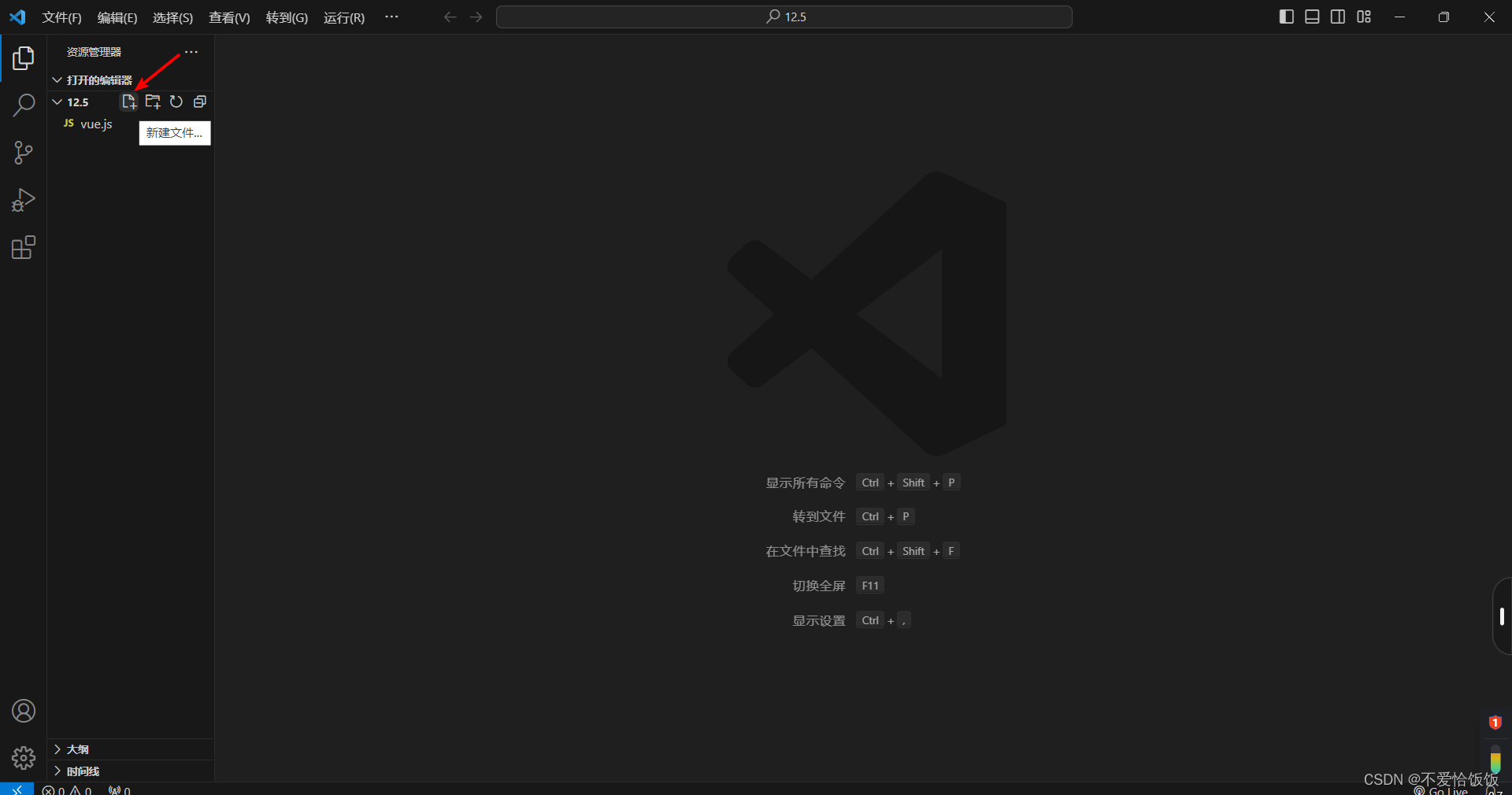Click Go Live in status bar
The width and height of the screenshot is (1512, 795).
[1441, 790]
